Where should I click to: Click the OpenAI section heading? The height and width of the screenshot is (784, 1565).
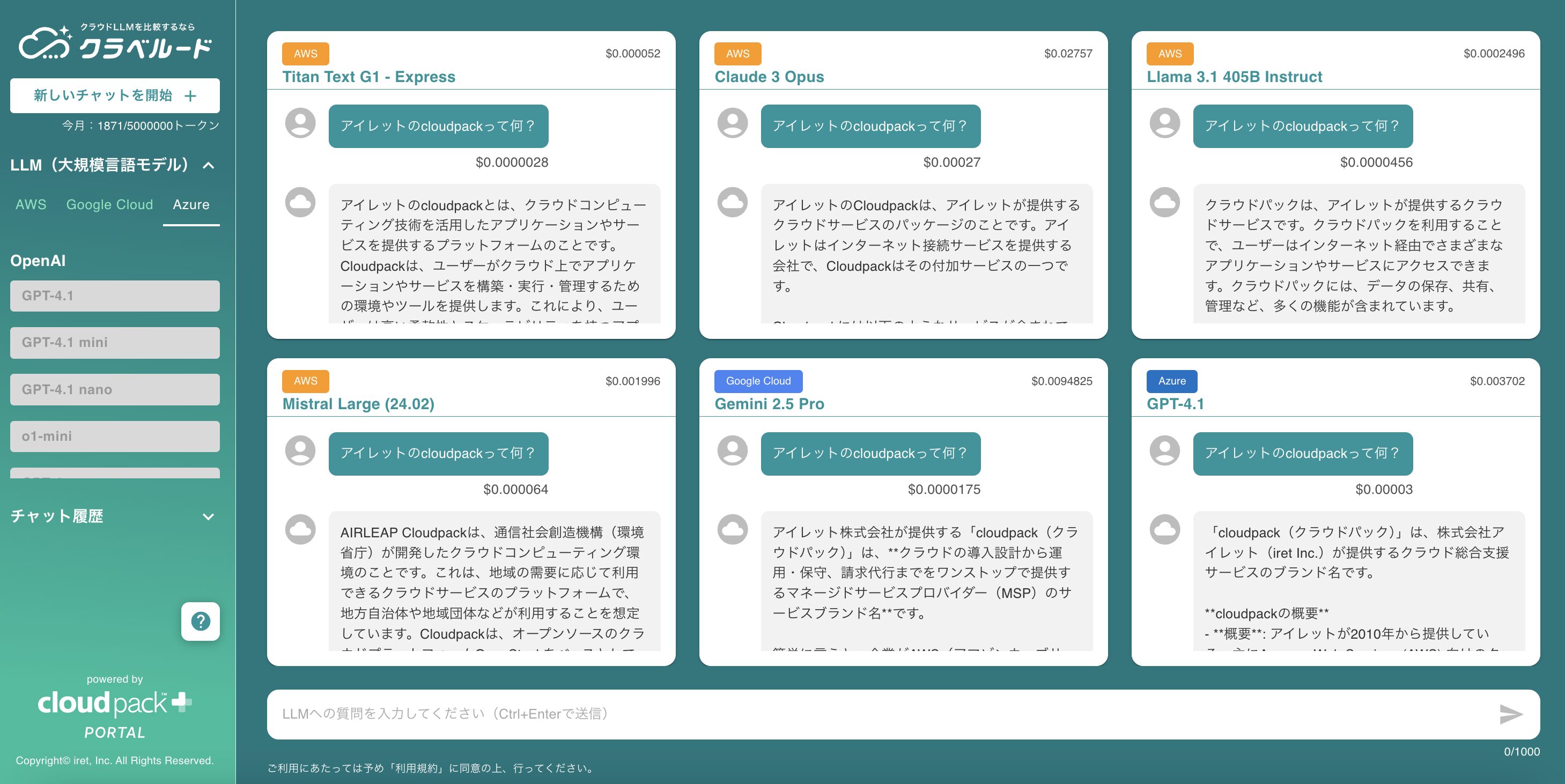click(38, 261)
